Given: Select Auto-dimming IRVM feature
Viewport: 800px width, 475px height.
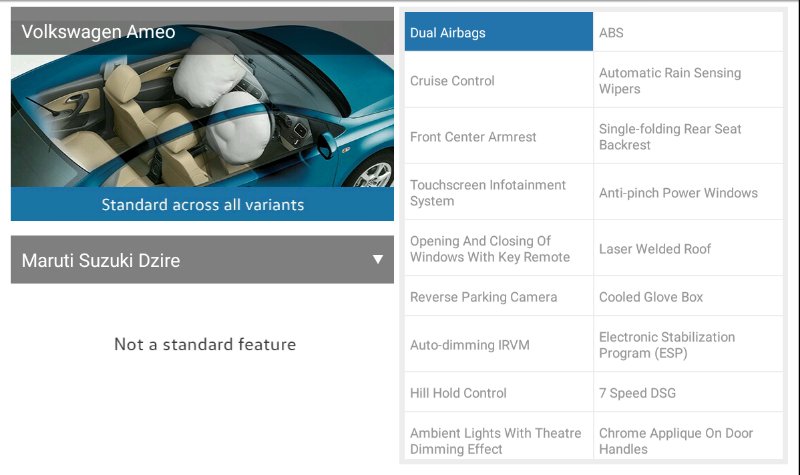Looking at the screenshot, I should point(498,344).
